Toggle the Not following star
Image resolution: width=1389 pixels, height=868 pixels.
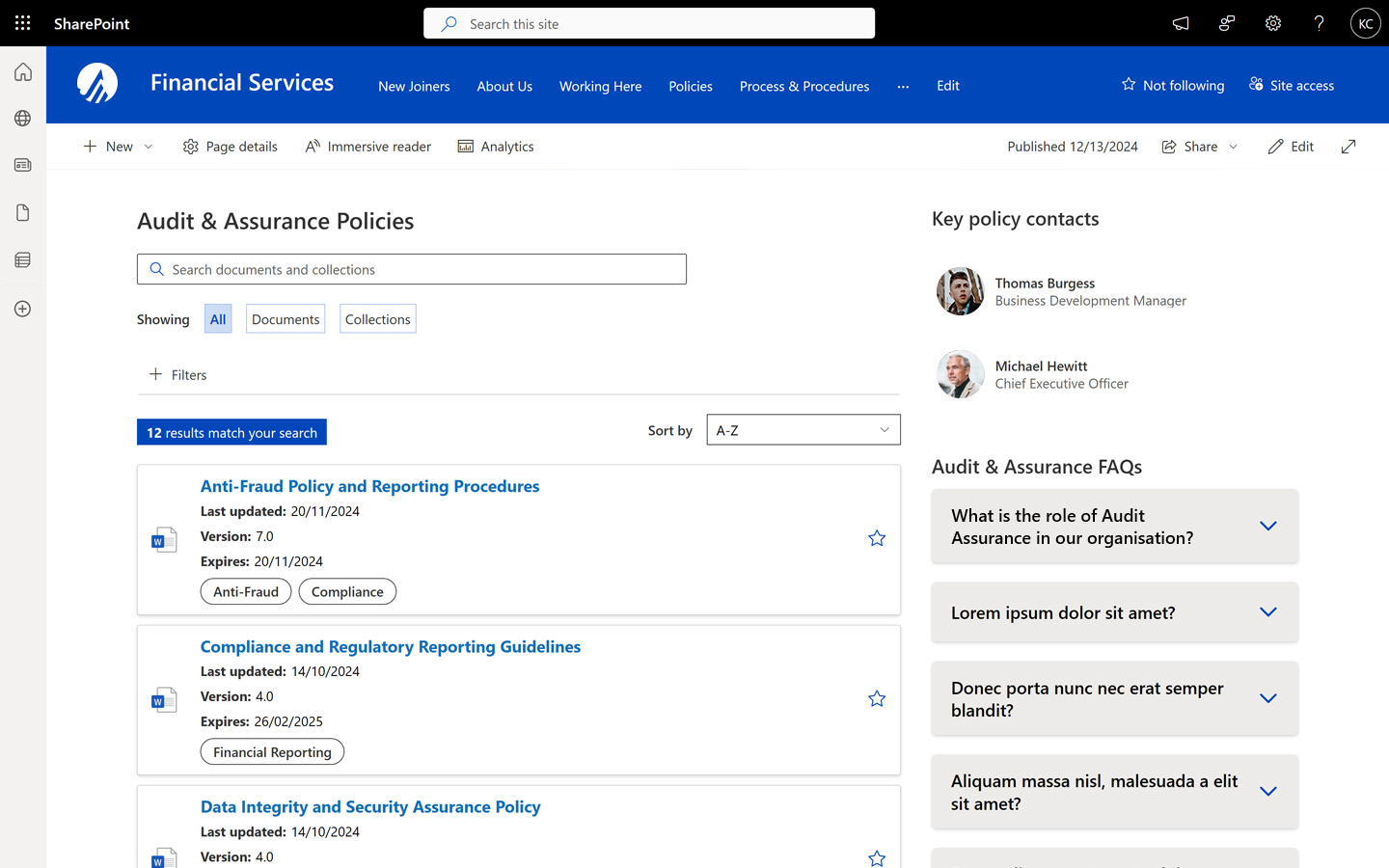1129,85
